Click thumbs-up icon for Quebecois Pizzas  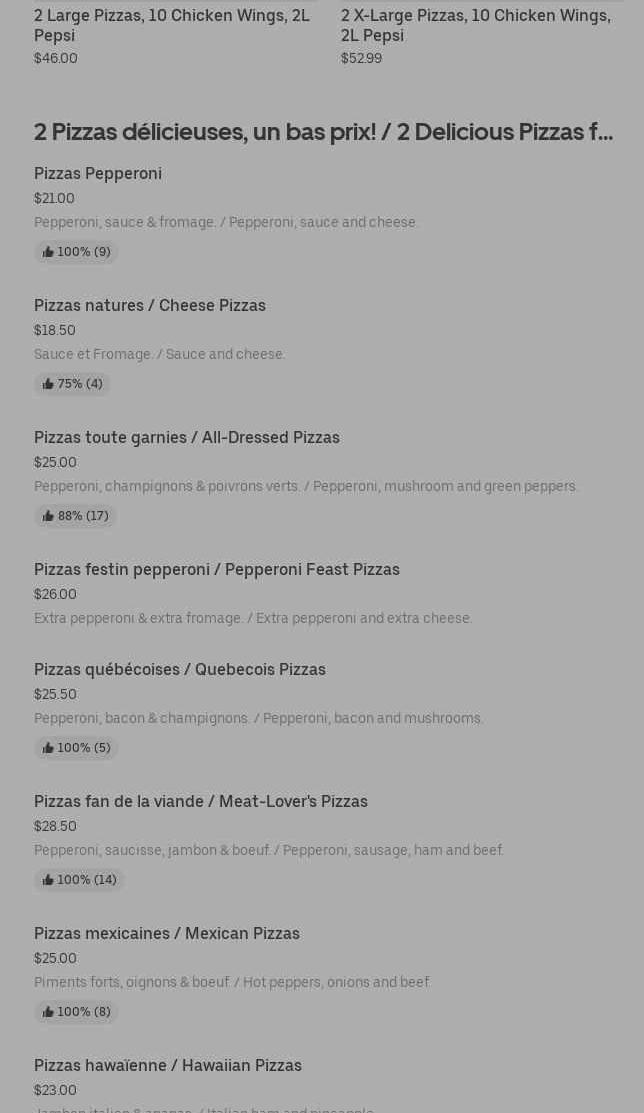pyautogui.click(x=48, y=748)
